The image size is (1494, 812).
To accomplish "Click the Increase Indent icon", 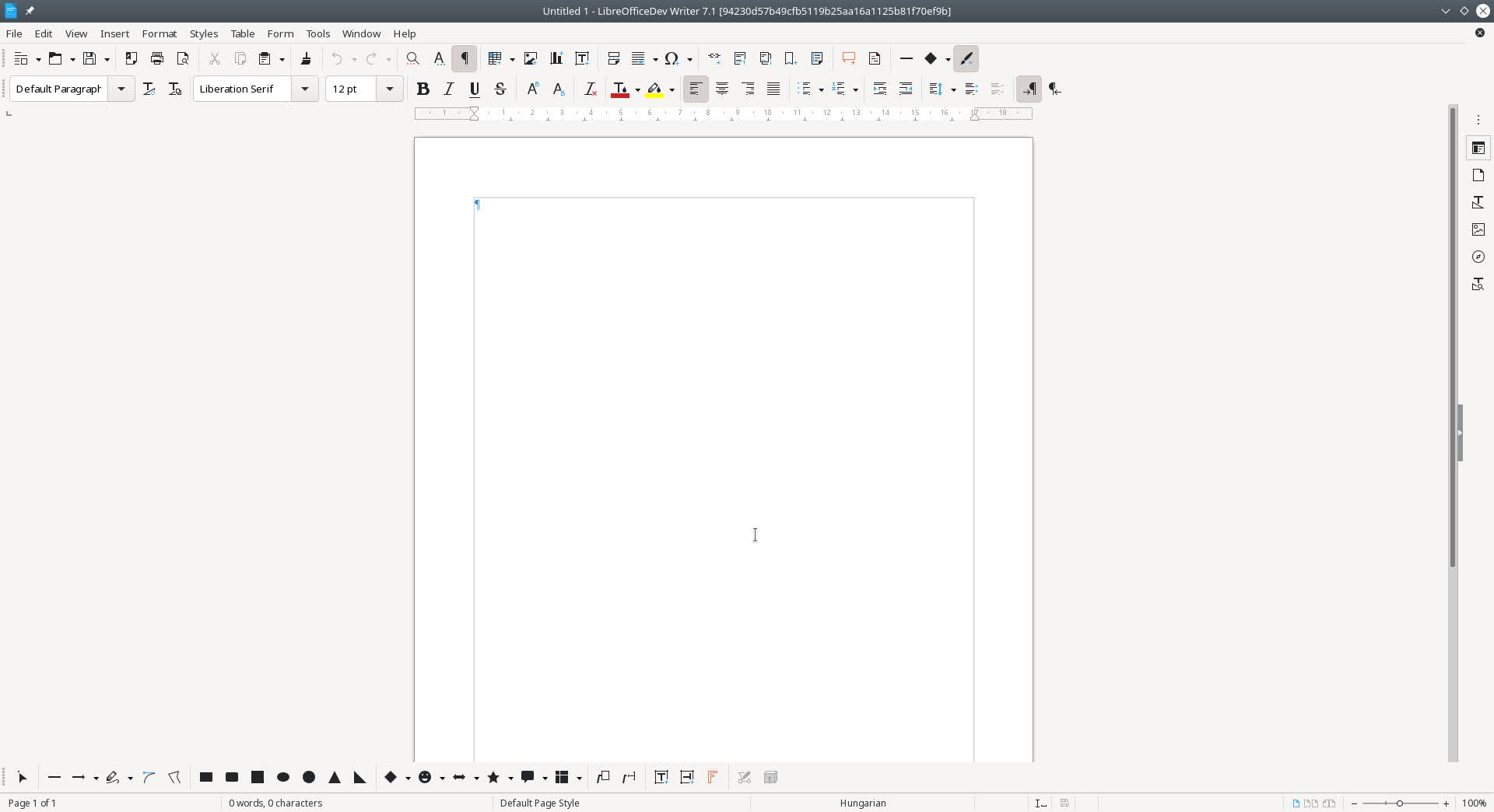I will click(x=880, y=89).
